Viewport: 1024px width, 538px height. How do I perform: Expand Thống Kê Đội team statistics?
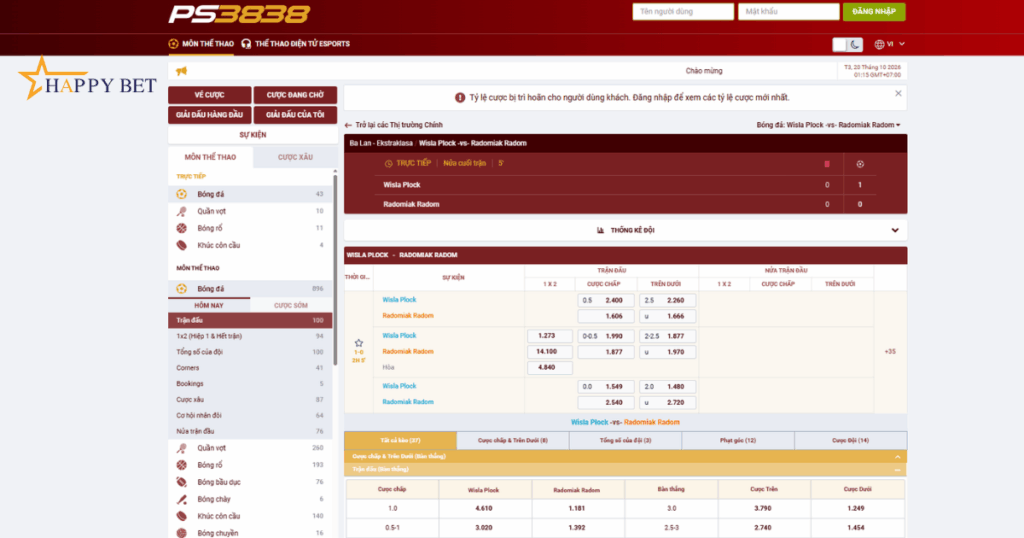coord(625,230)
